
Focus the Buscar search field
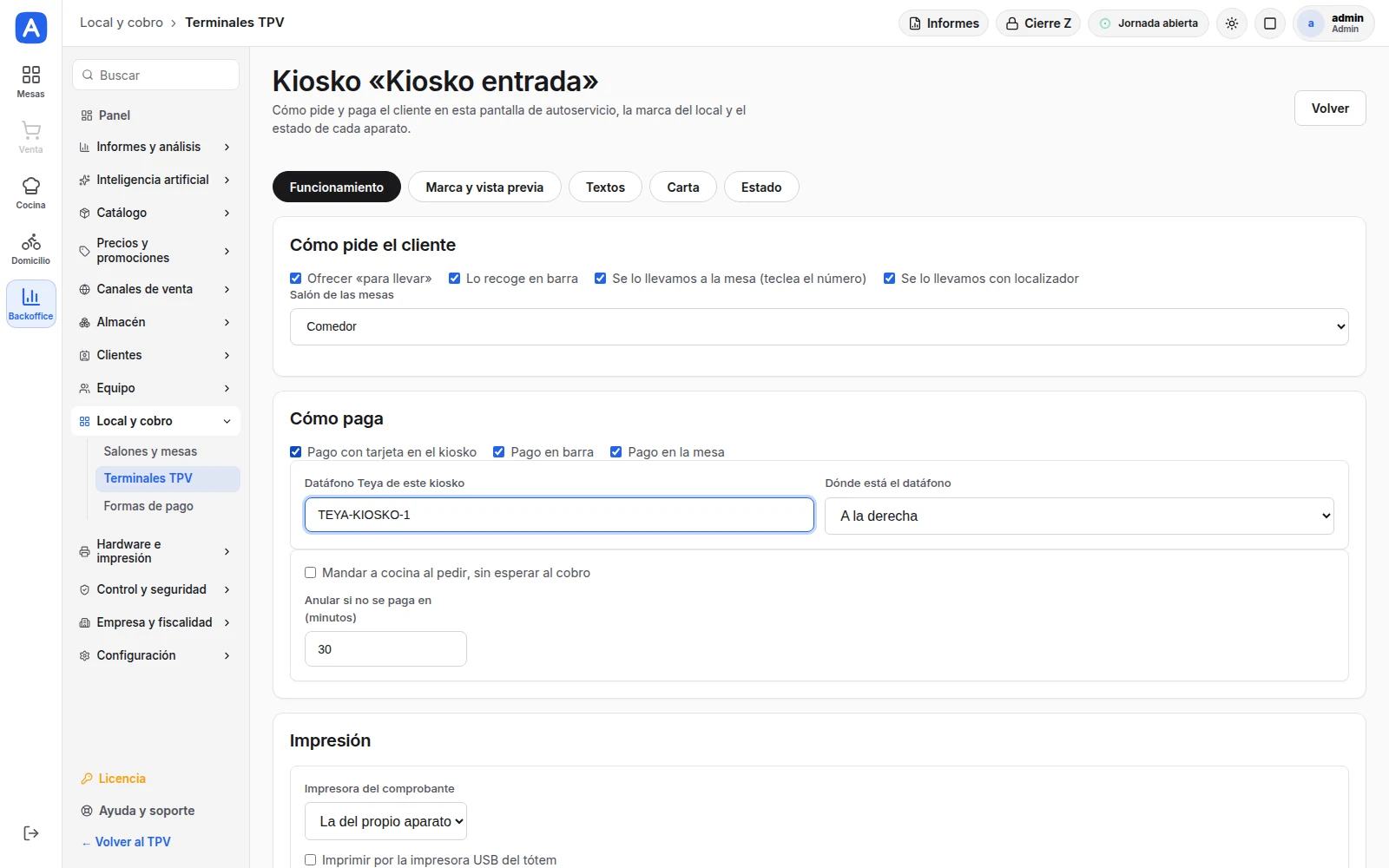coord(155,76)
